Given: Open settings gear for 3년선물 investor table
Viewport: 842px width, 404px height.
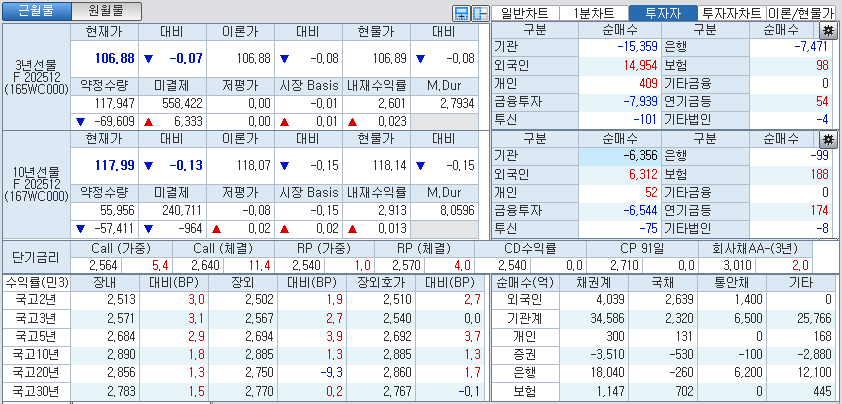Looking at the screenshot, I should (x=829, y=30).
